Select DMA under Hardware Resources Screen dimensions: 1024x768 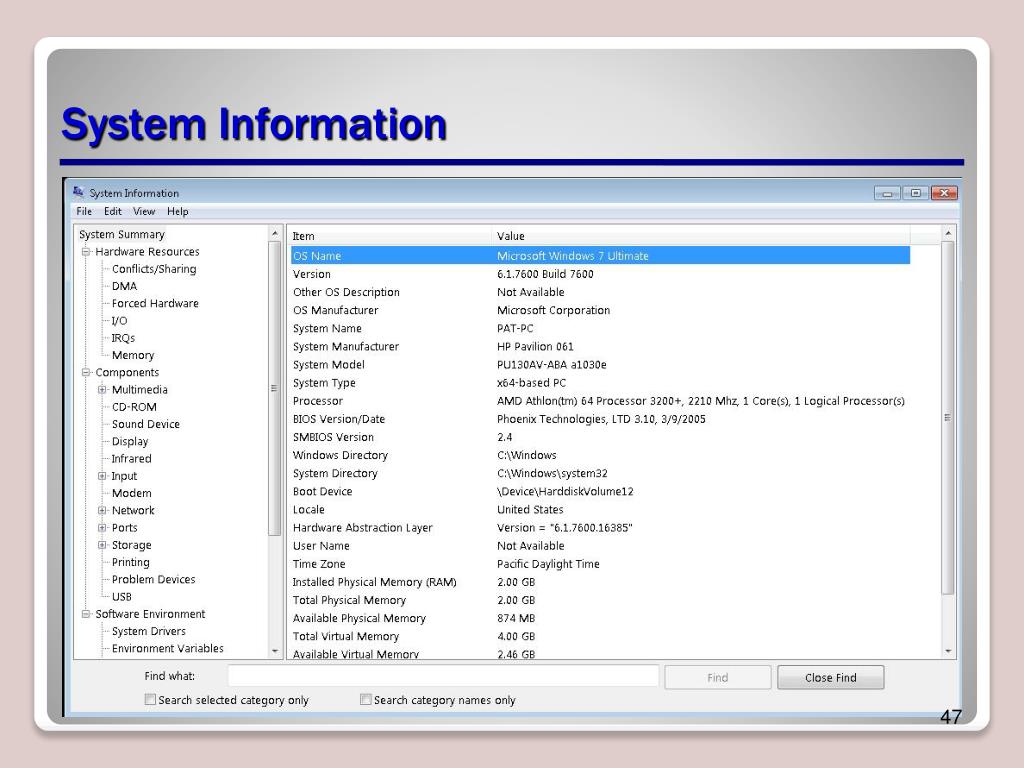click(x=124, y=286)
